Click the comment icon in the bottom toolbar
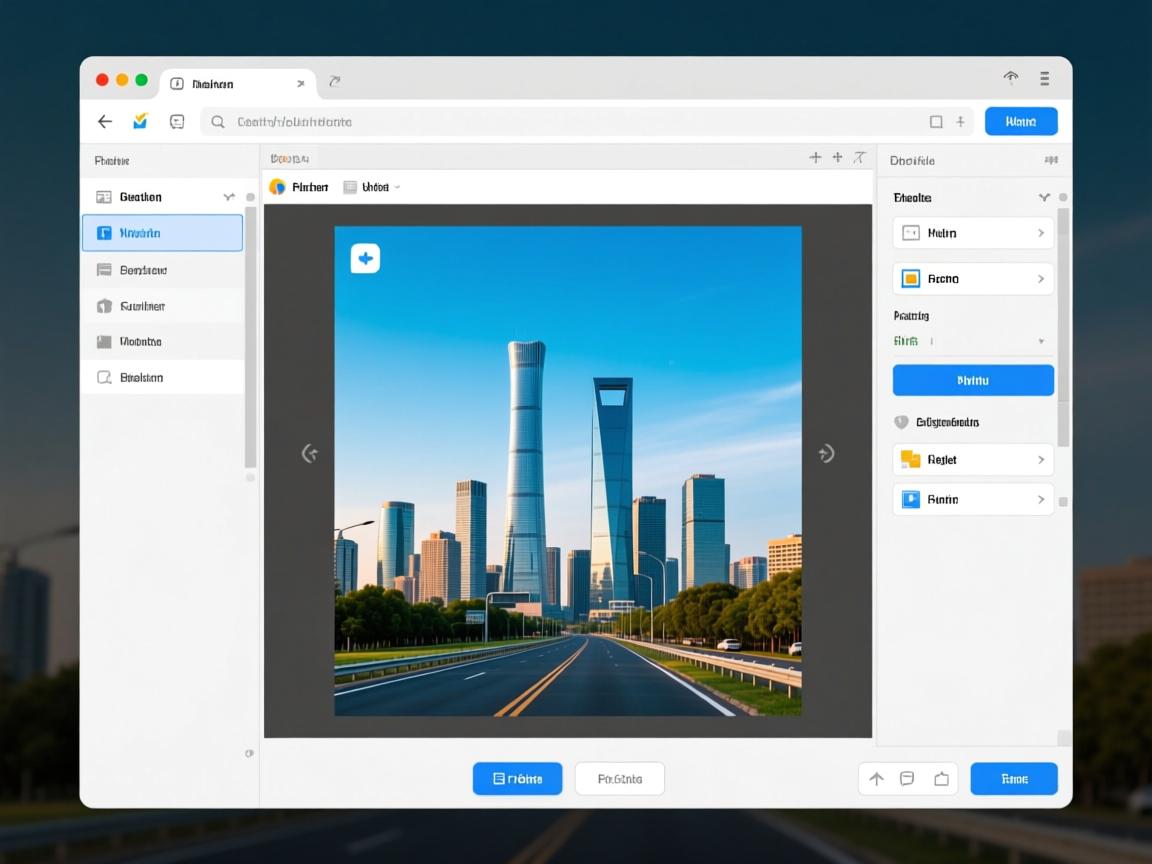 907,779
